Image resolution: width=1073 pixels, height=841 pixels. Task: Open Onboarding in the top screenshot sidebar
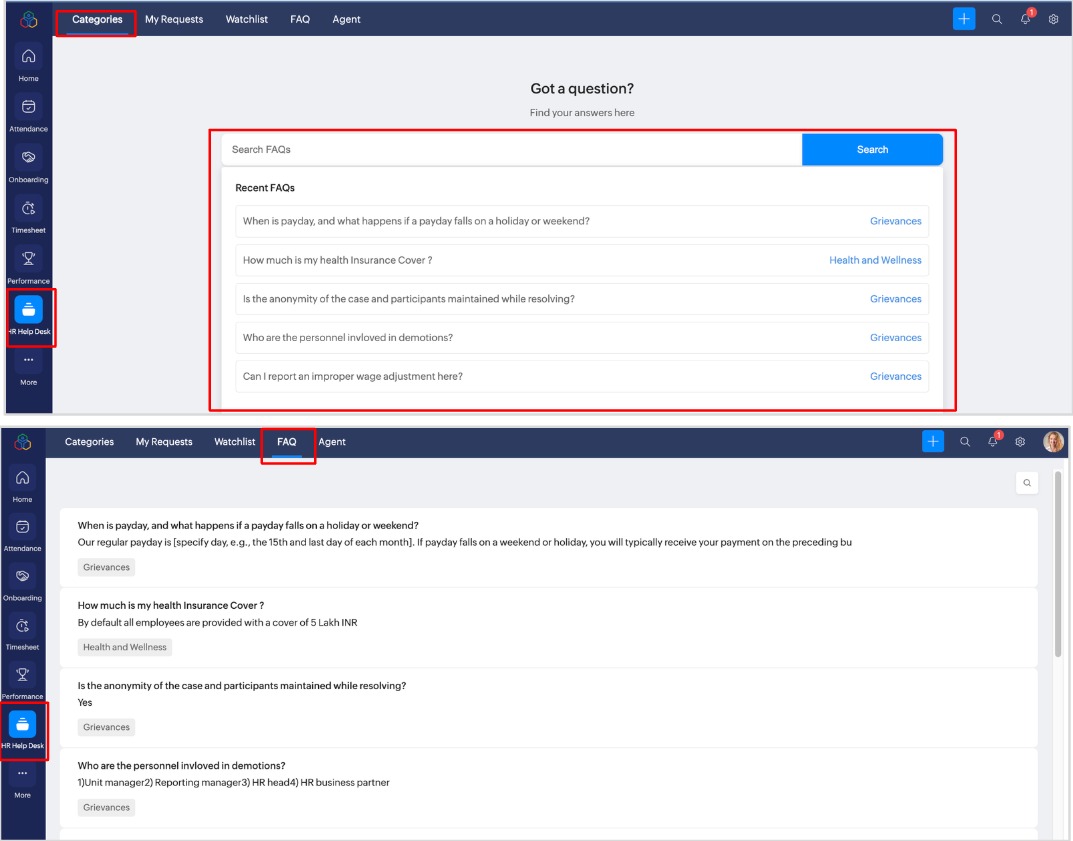coord(28,165)
